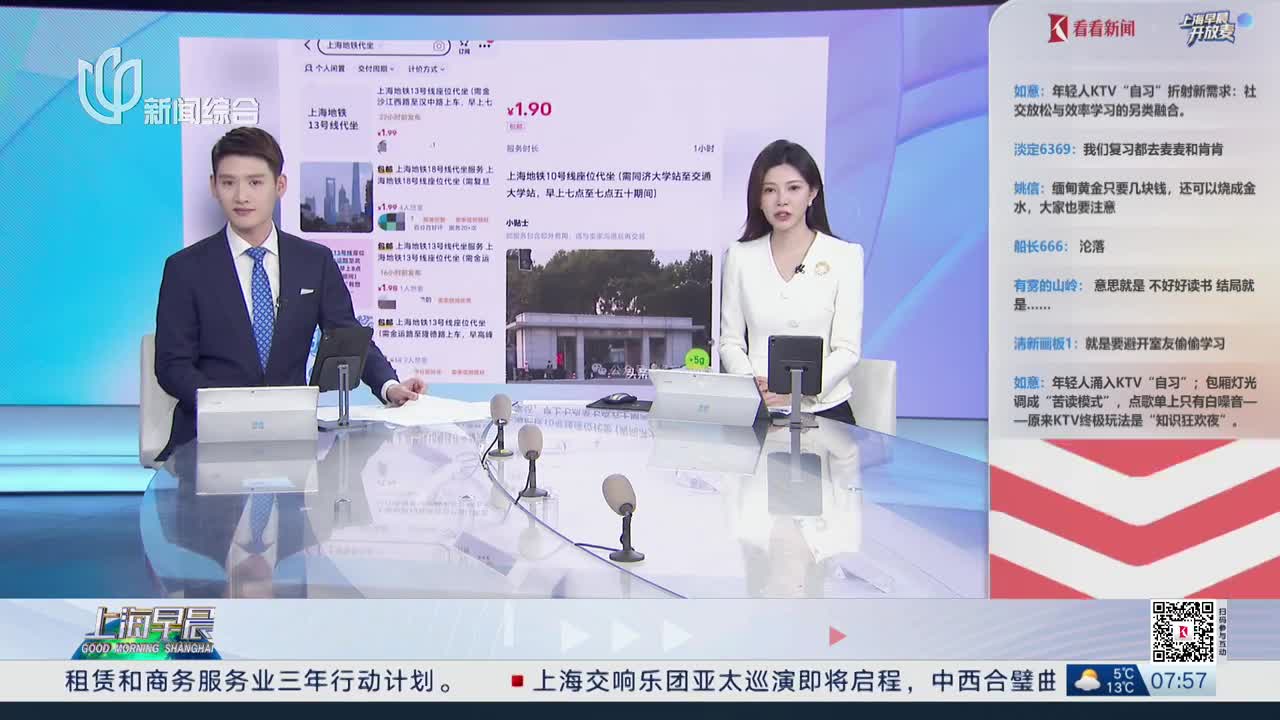Tap the back arrow beside search bar
This screenshot has width=1280, height=720.
(308, 45)
